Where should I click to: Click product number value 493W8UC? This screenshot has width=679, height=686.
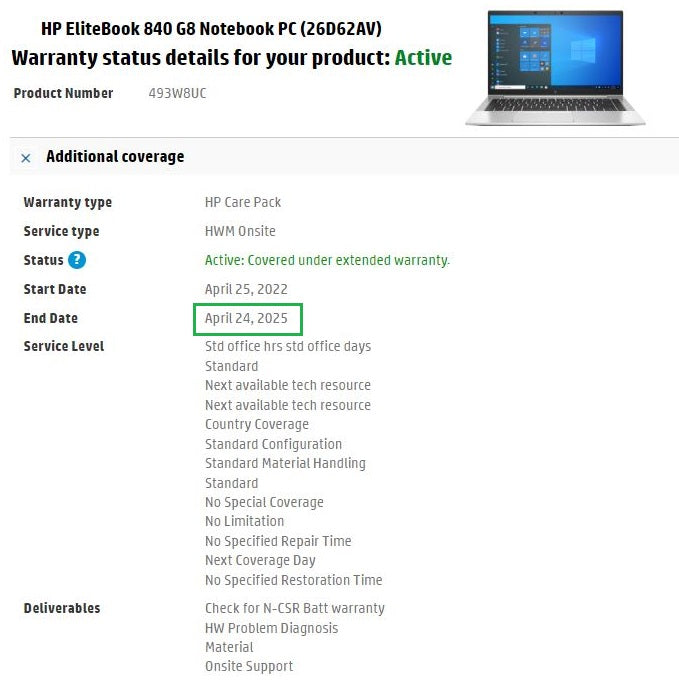click(177, 93)
